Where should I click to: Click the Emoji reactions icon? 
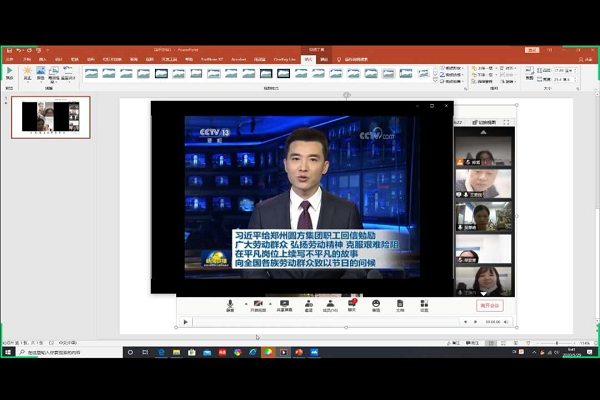pyautogui.click(x=376, y=304)
